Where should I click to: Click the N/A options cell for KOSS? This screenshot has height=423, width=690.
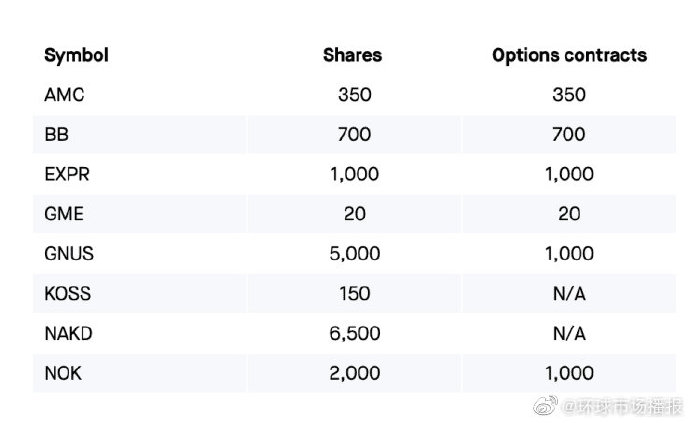[569, 294]
